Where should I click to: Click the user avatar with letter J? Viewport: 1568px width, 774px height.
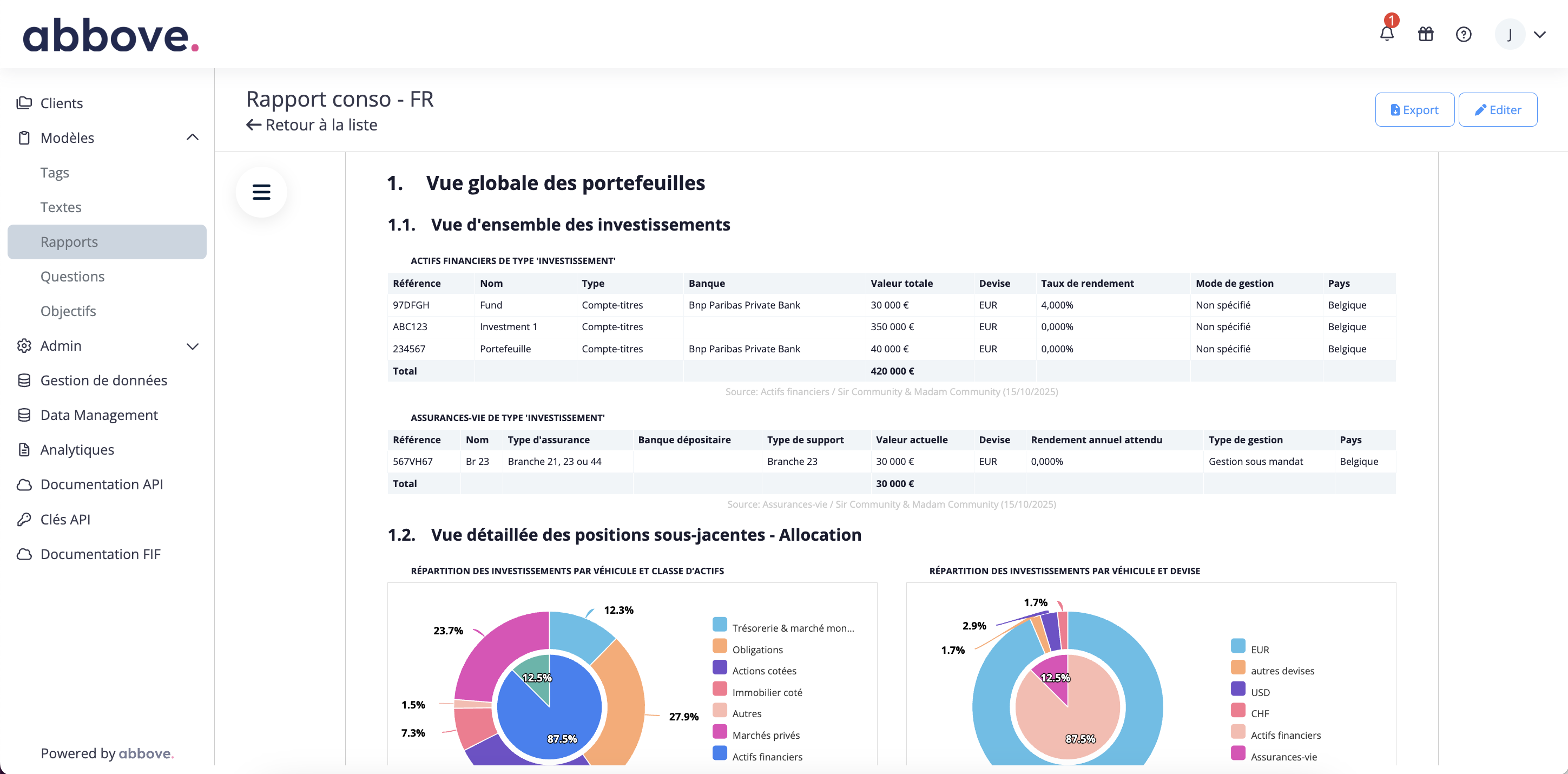tap(1510, 35)
